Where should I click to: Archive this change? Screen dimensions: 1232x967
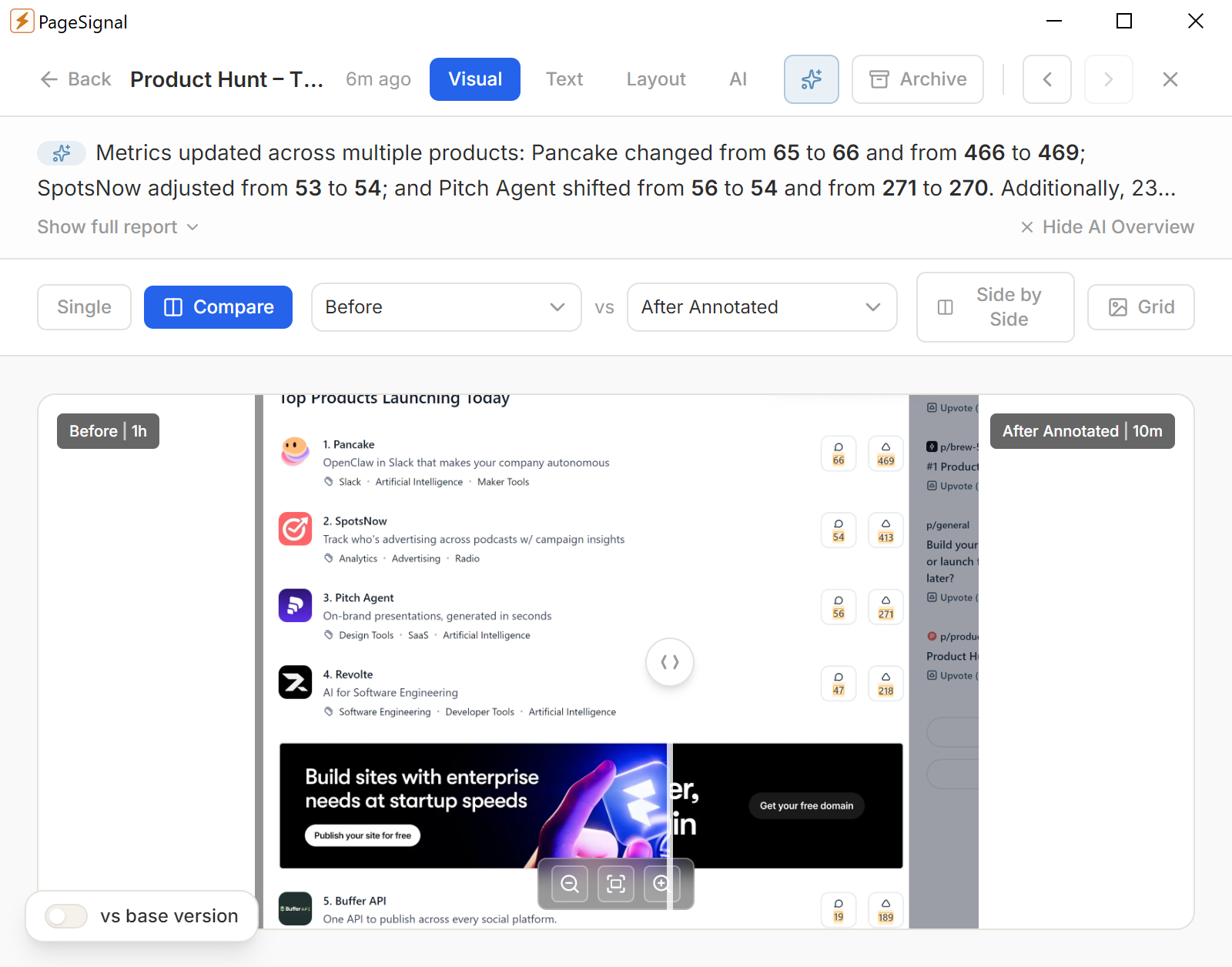pyautogui.click(x=917, y=79)
